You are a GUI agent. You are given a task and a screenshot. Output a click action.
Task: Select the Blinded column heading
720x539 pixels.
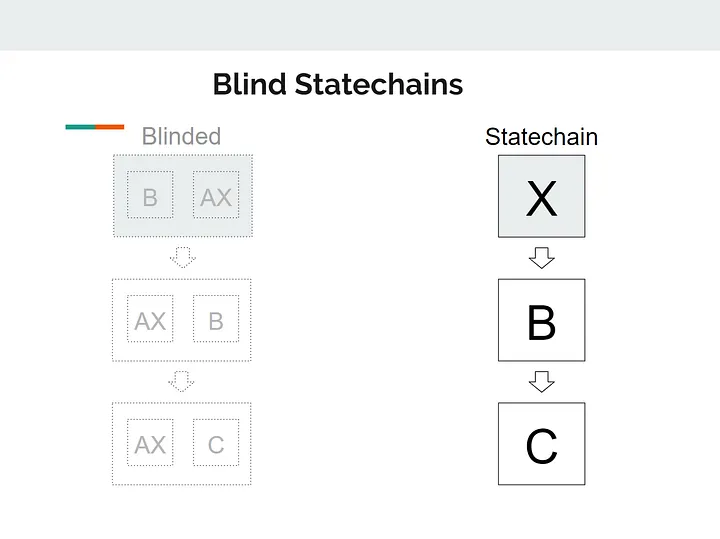(x=181, y=137)
